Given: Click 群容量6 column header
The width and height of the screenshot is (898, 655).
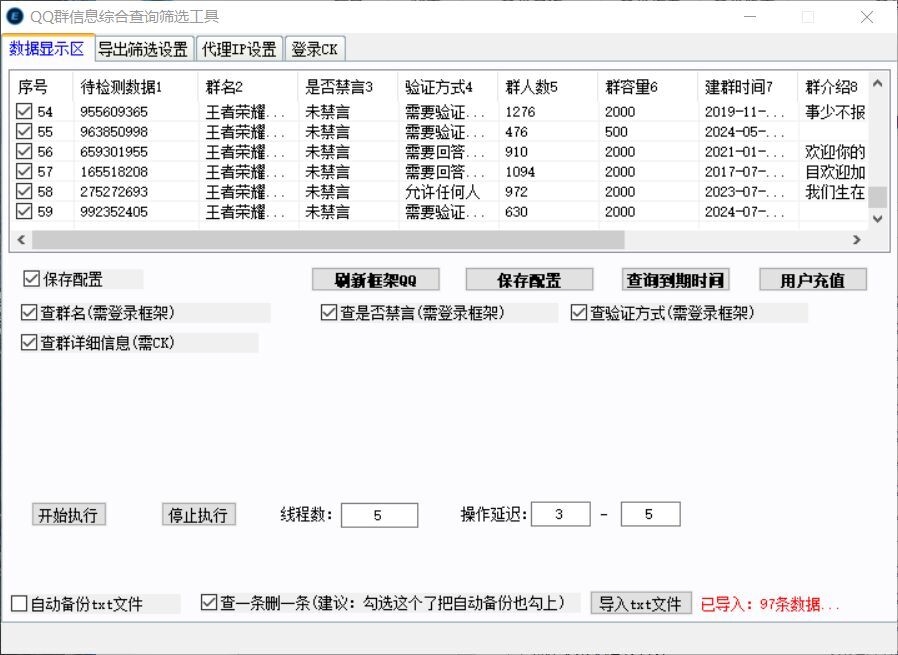Looking at the screenshot, I should tap(648, 87).
